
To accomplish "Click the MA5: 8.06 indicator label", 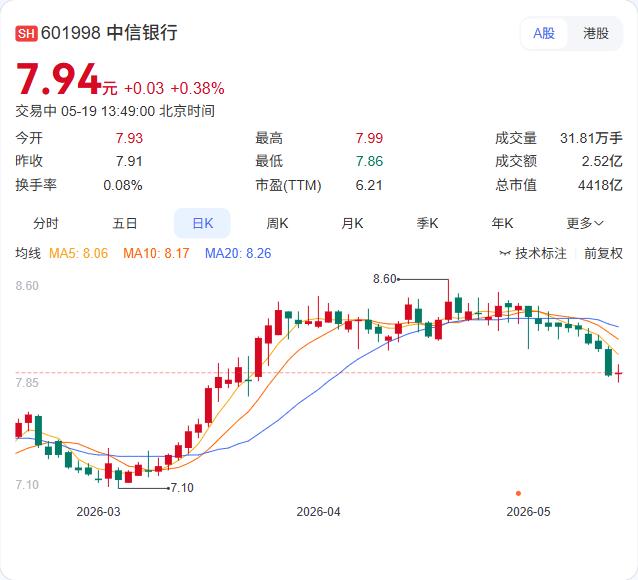I will tap(79, 253).
